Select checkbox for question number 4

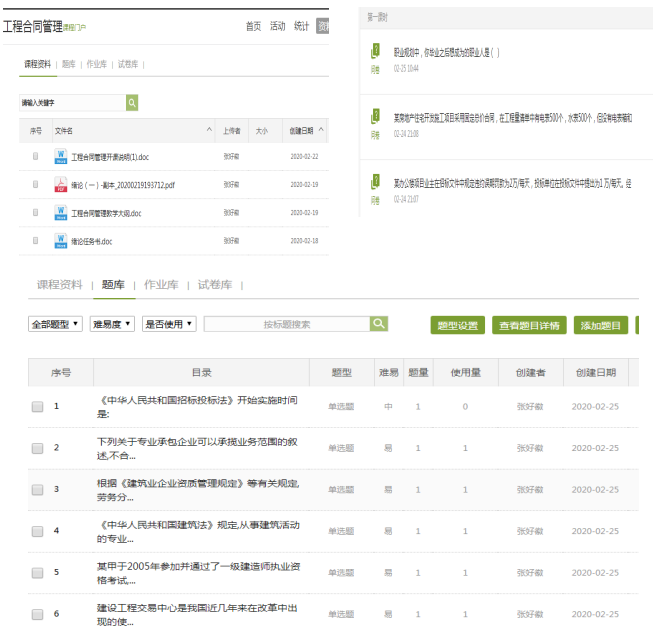37,531
